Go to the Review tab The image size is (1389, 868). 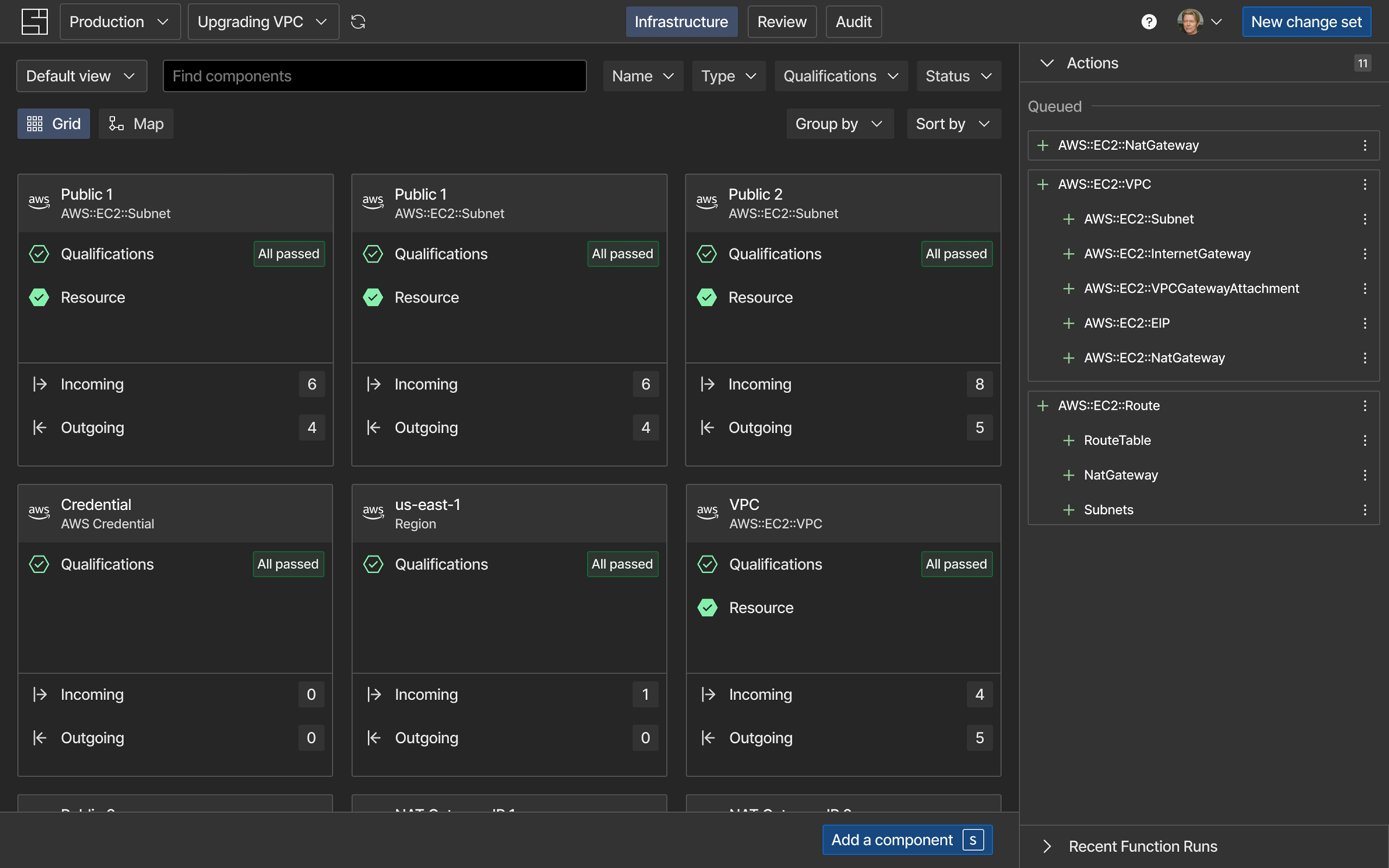coord(782,22)
